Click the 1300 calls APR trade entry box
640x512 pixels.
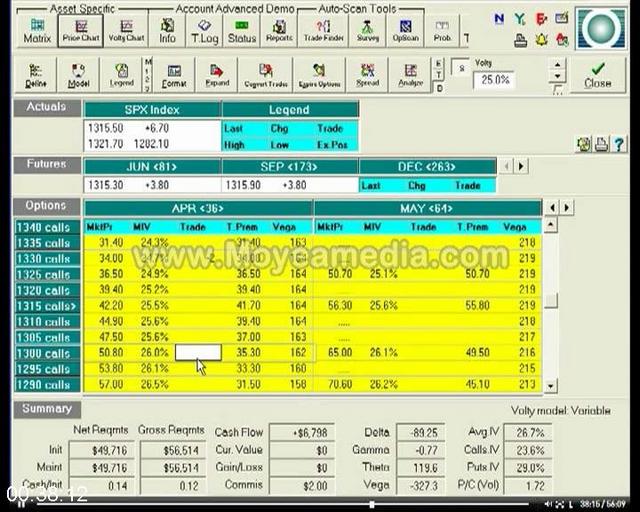point(198,352)
